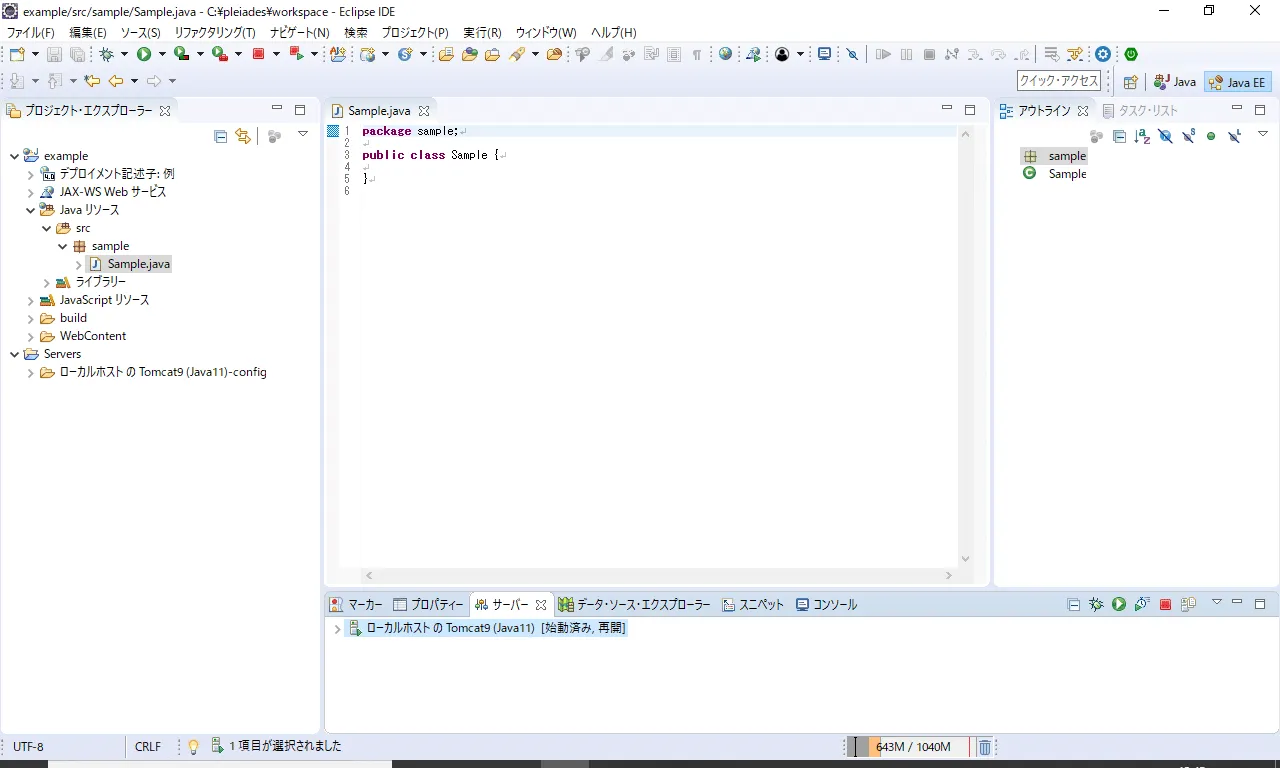This screenshot has width=1280, height=768.
Task: Collapse all in Project Explorer
Action: coord(221,136)
